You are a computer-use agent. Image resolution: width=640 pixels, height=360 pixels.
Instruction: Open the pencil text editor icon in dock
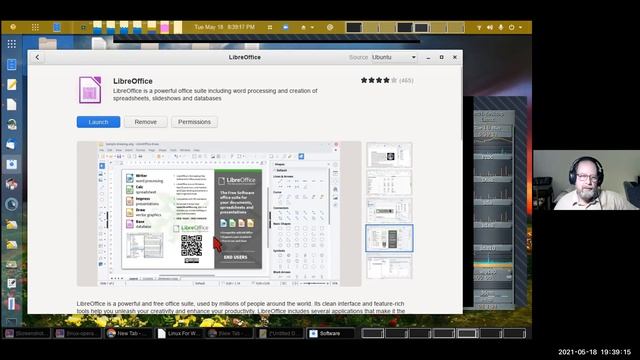point(11,283)
